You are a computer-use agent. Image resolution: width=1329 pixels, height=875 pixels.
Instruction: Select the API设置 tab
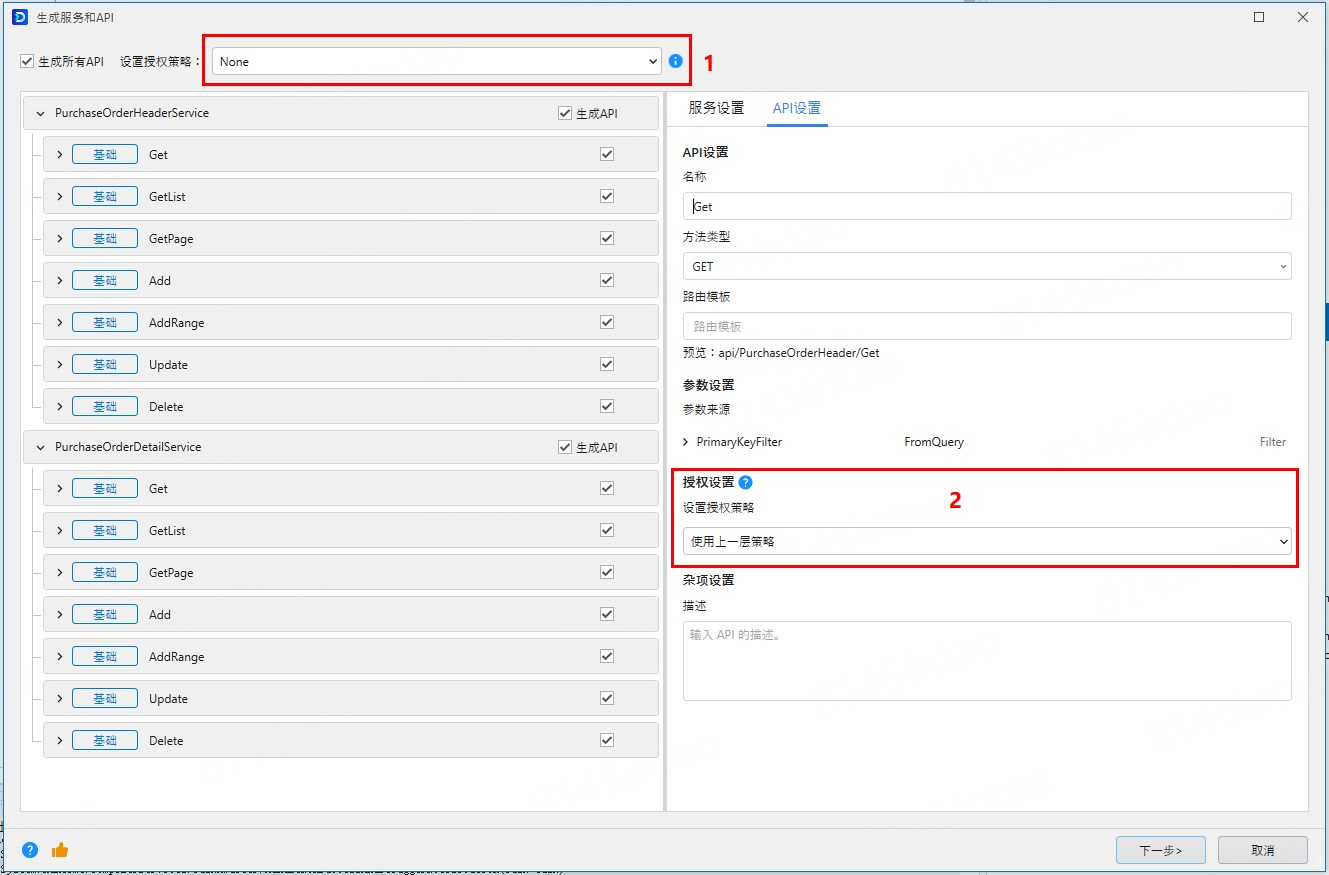coord(796,108)
